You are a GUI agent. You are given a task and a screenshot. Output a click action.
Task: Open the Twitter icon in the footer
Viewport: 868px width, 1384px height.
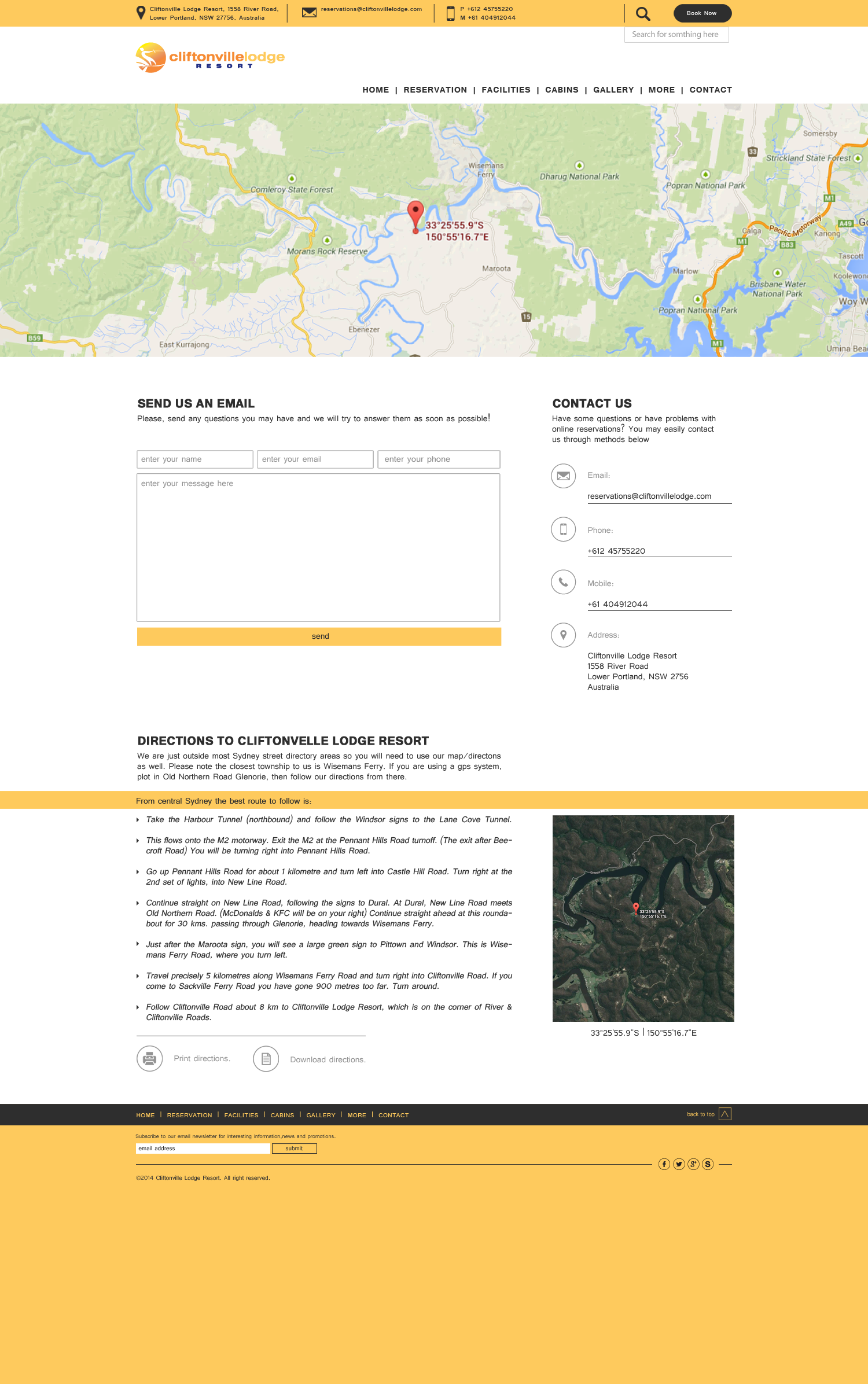679,1164
